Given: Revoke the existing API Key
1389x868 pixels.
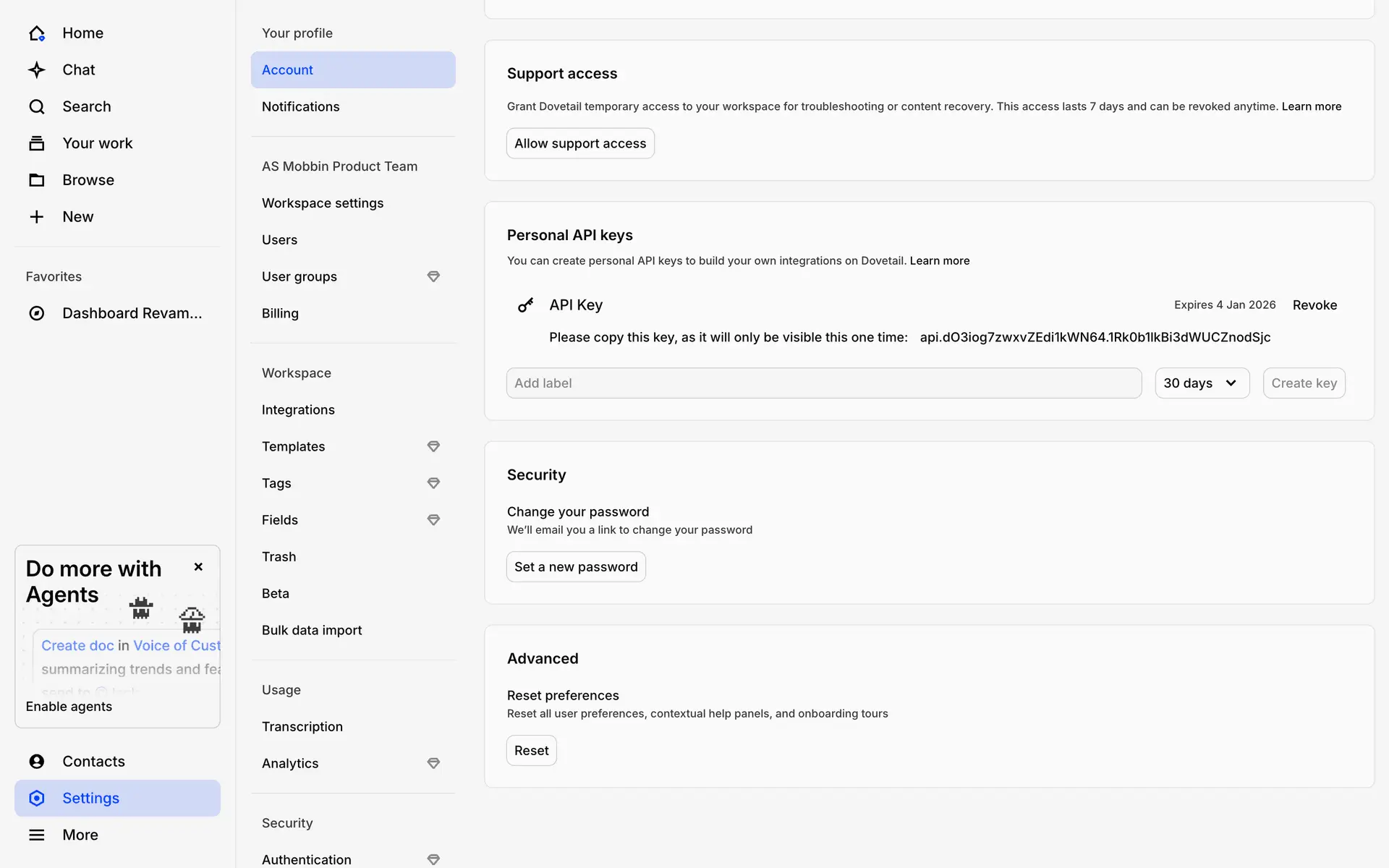Looking at the screenshot, I should (1314, 305).
